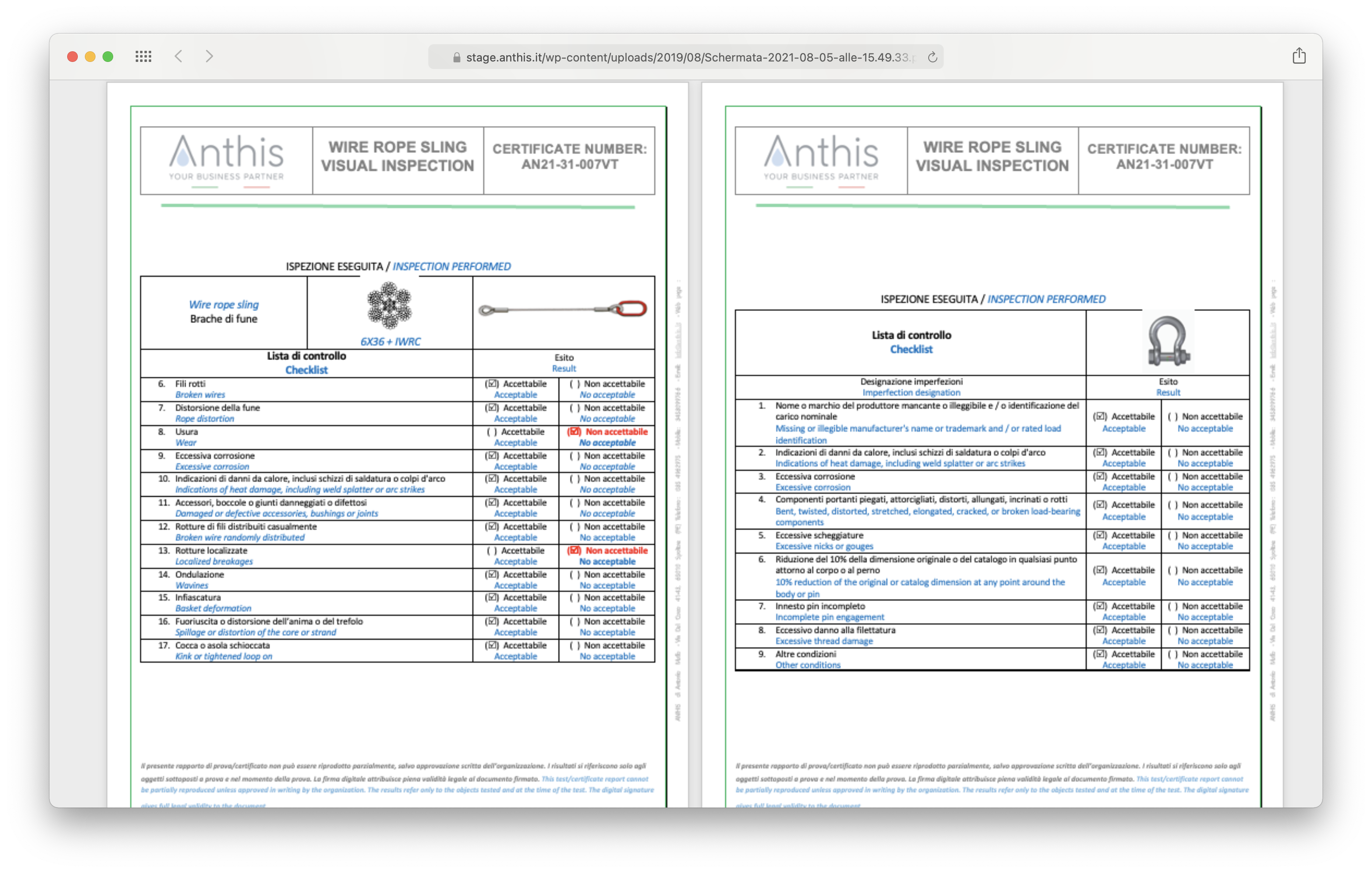Click the text "Incomplete pin engagement"
The height and width of the screenshot is (873, 1372).
(x=830, y=617)
